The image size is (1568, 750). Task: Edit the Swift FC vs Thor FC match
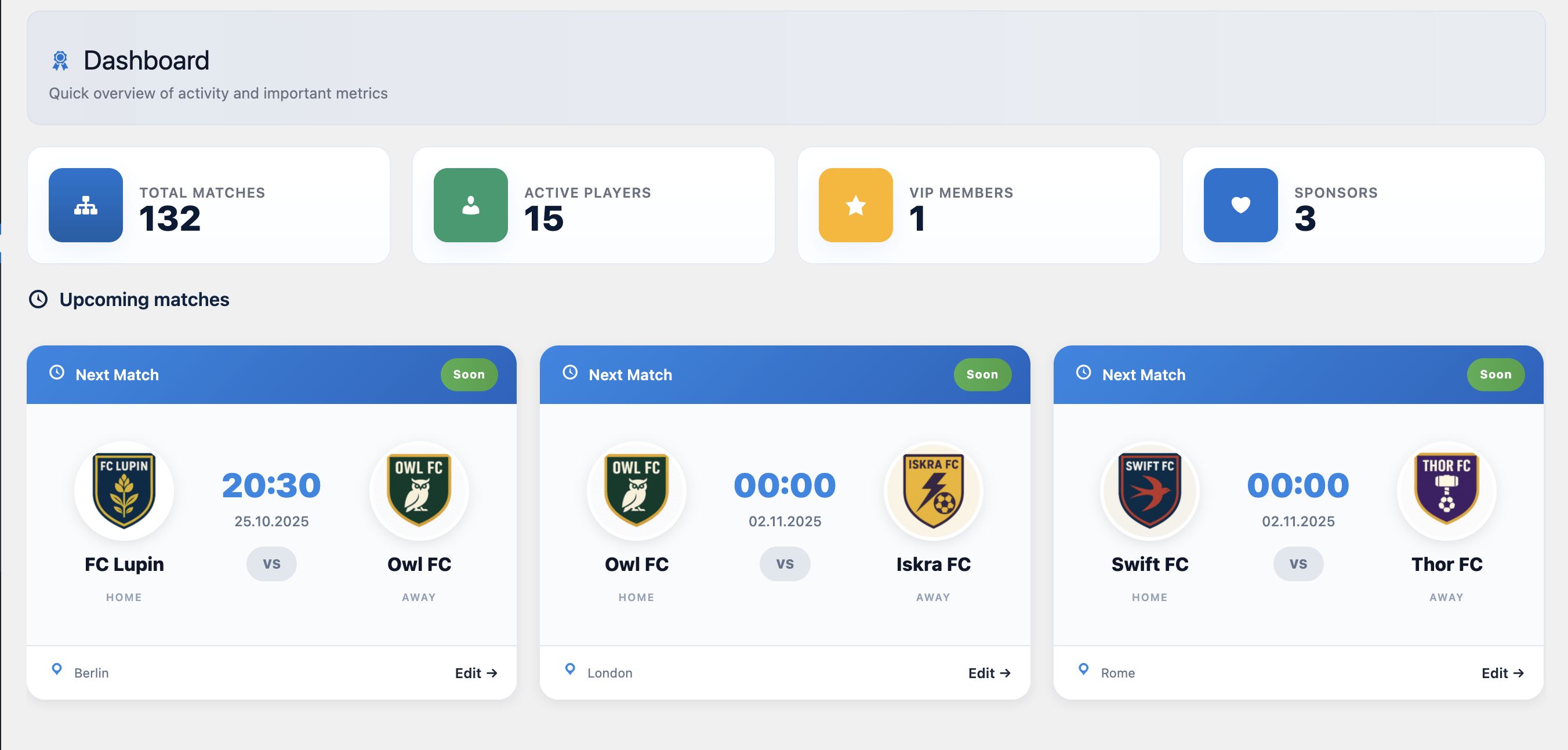[x=1502, y=673]
